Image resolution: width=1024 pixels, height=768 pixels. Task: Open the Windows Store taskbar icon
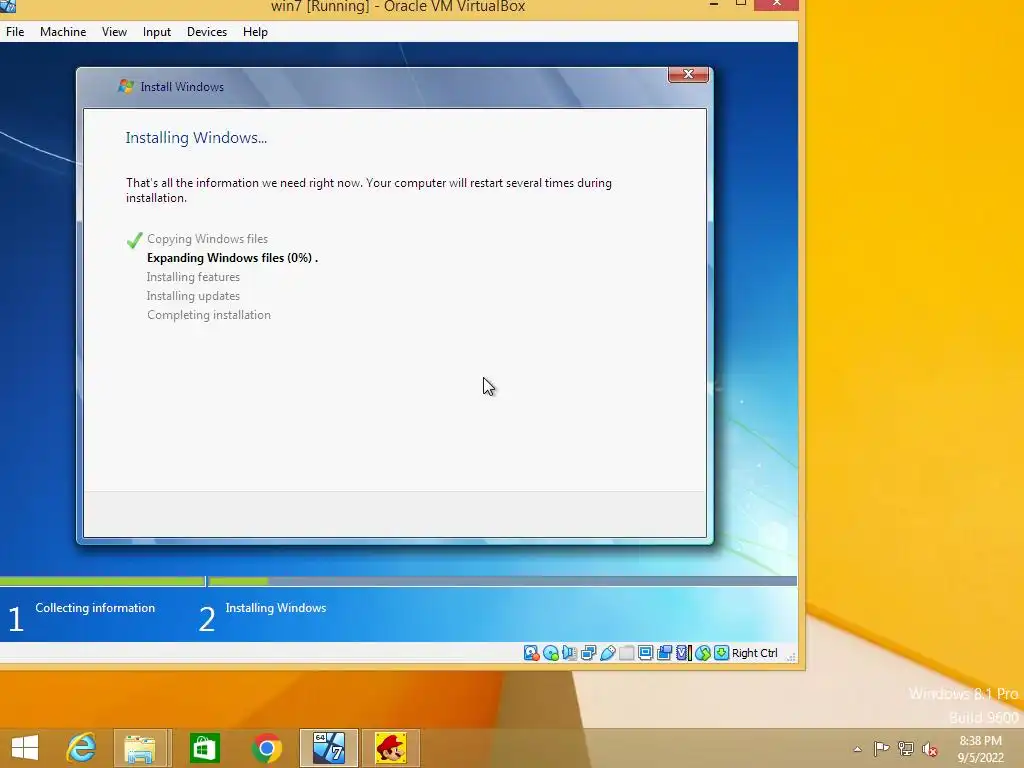coord(204,748)
